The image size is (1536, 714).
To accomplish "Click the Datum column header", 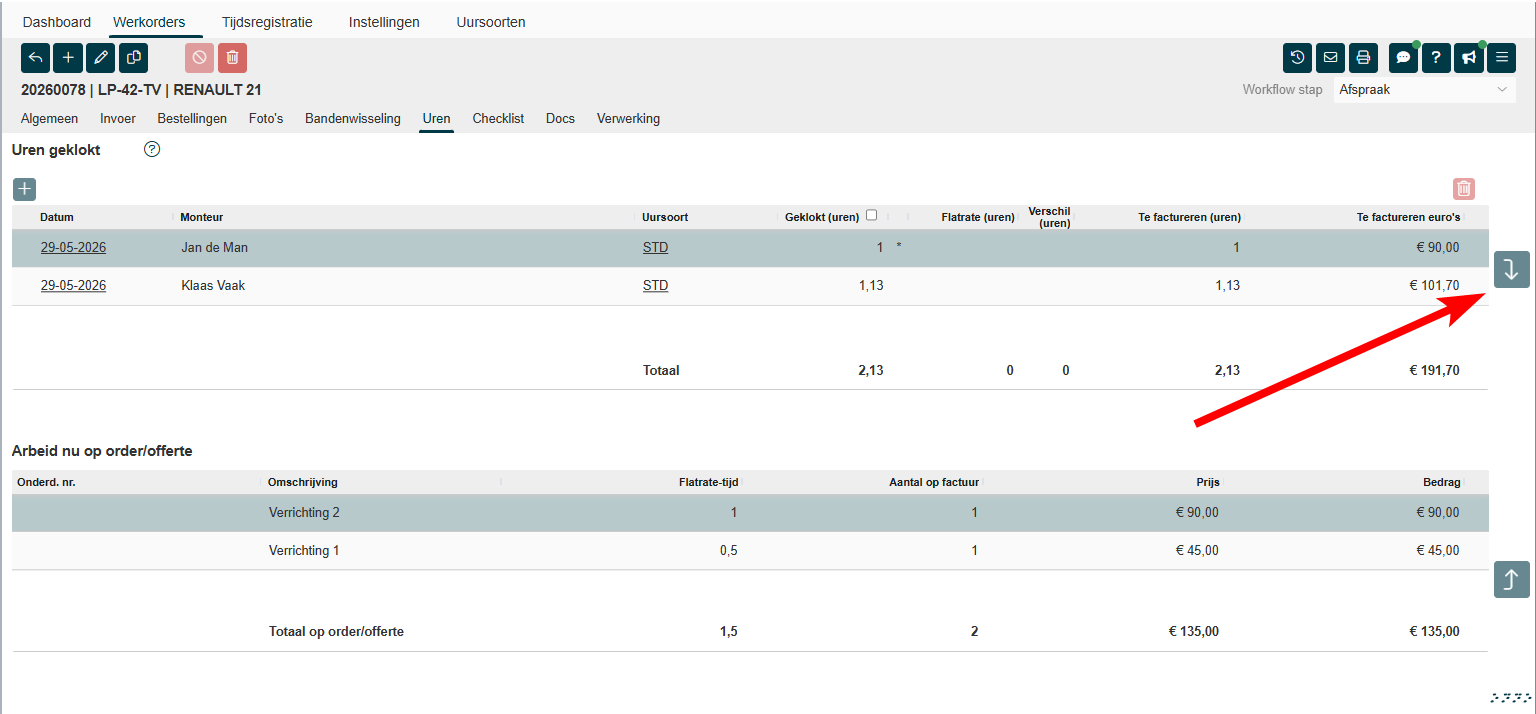I will coord(57,217).
